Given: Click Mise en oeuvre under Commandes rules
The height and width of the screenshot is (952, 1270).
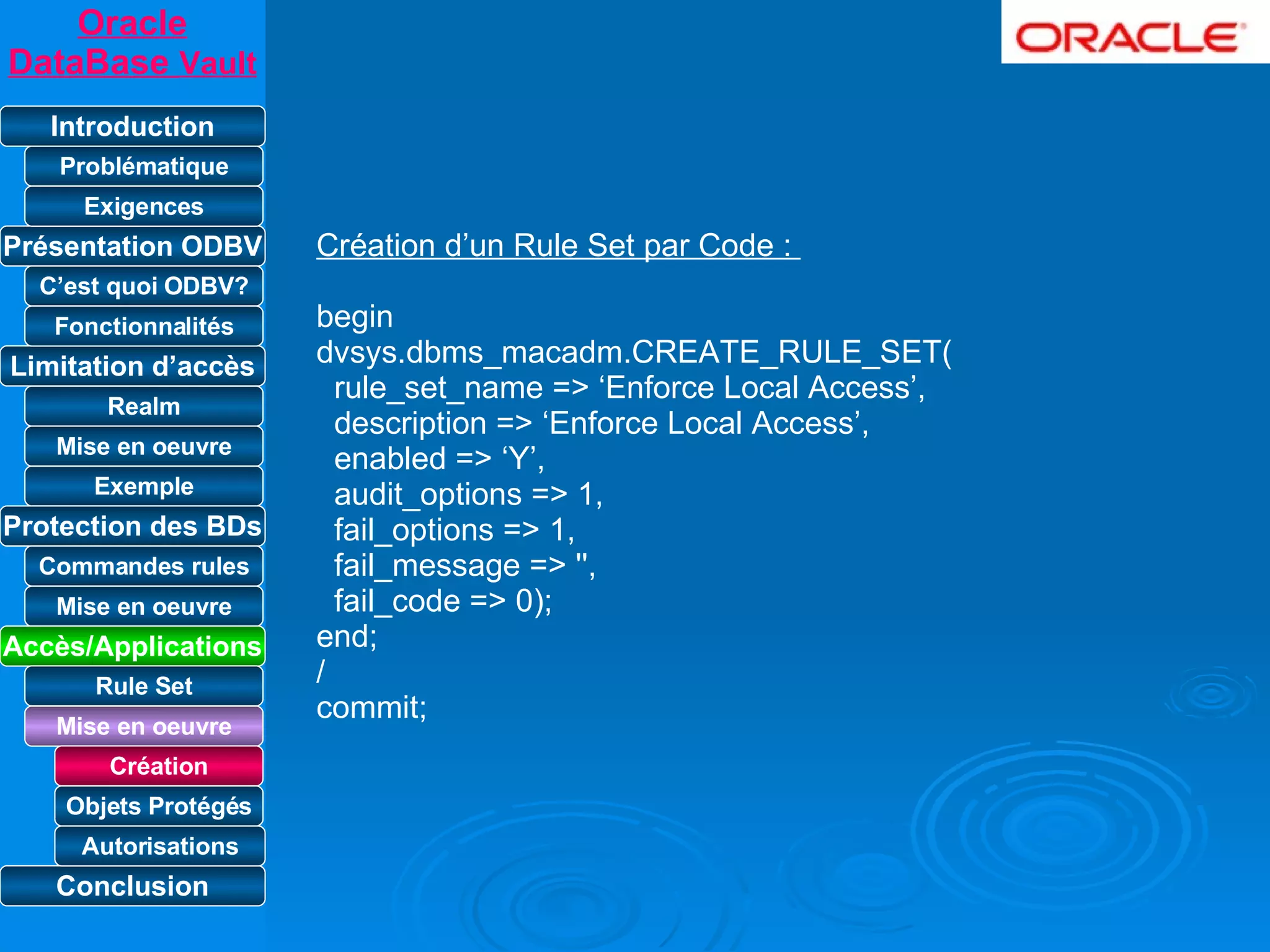Looking at the screenshot, I should [144, 606].
